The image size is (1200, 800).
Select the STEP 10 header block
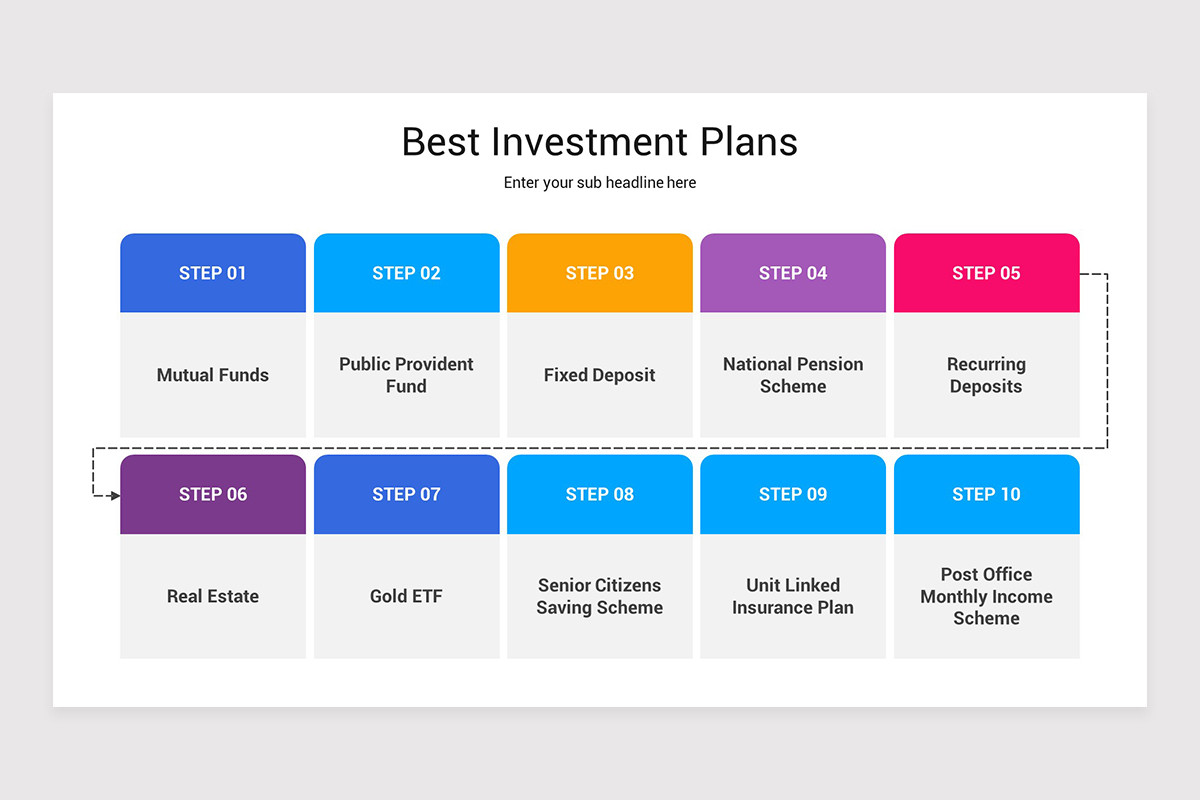986,494
